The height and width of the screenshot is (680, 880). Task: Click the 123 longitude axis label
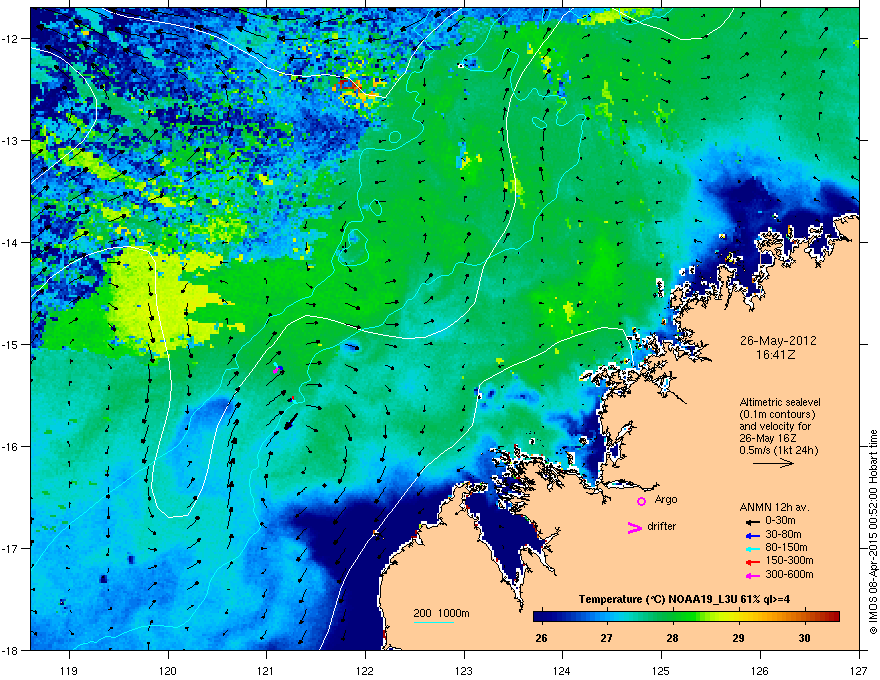click(464, 670)
